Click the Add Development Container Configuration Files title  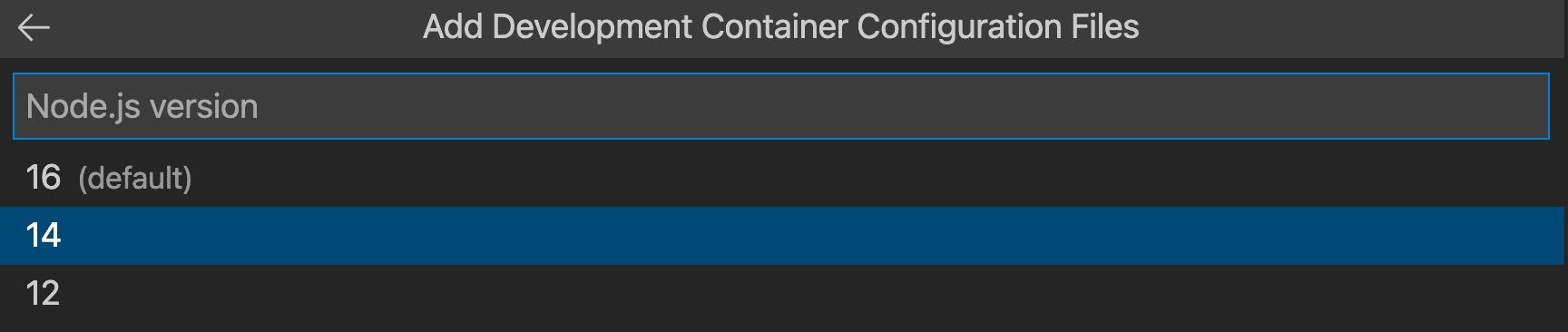780,27
